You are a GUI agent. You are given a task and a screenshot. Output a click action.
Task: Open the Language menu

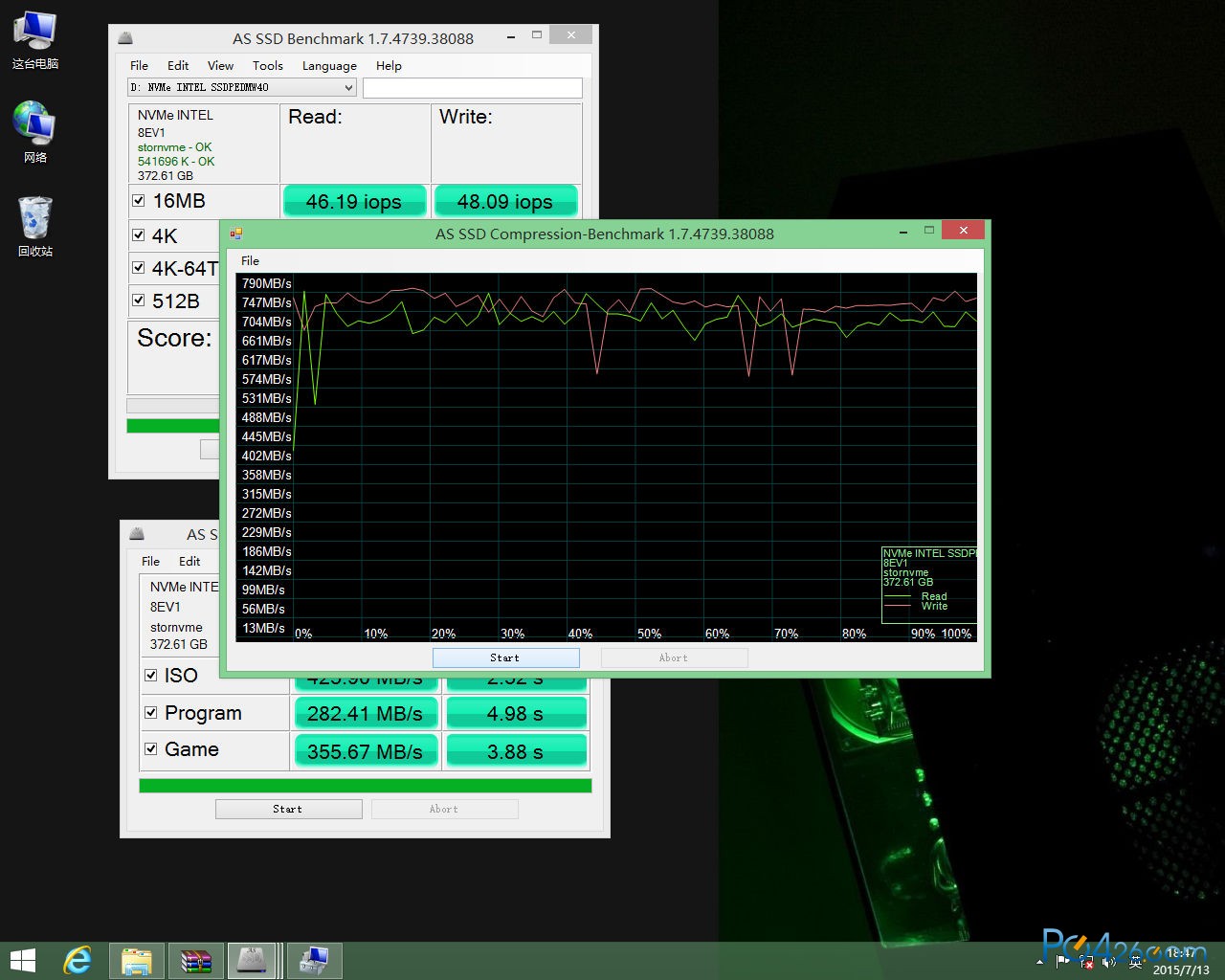pyautogui.click(x=329, y=65)
